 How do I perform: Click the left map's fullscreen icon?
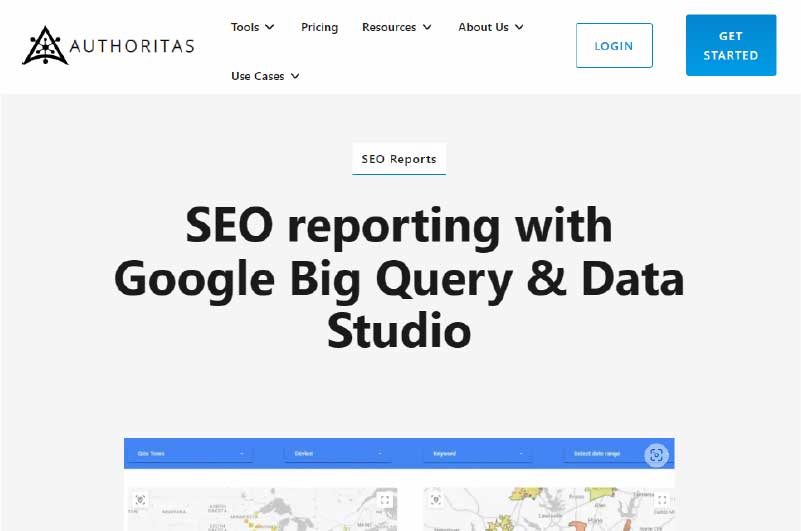pyautogui.click(x=385, y=500)
